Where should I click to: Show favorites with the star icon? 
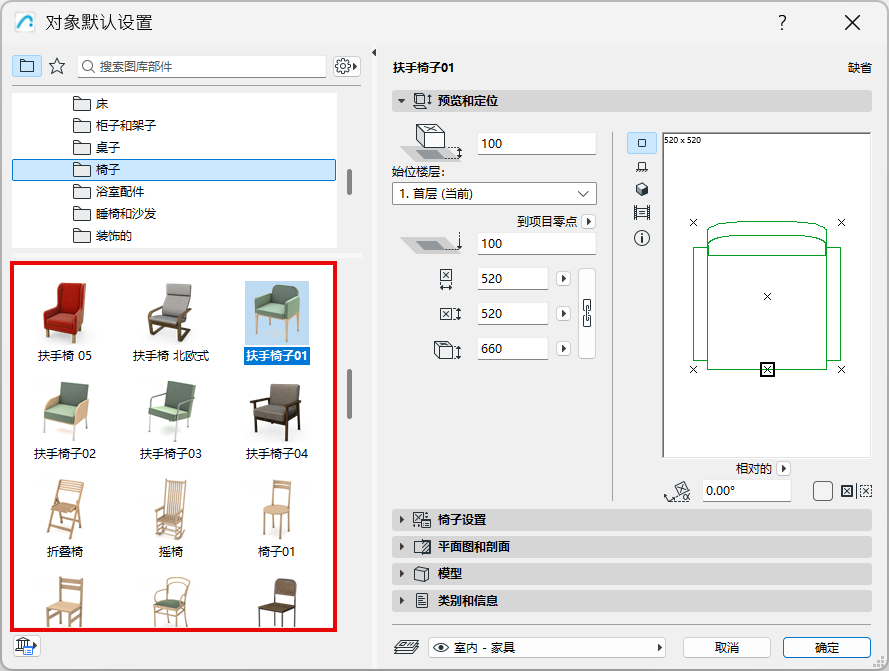(57, 66)
